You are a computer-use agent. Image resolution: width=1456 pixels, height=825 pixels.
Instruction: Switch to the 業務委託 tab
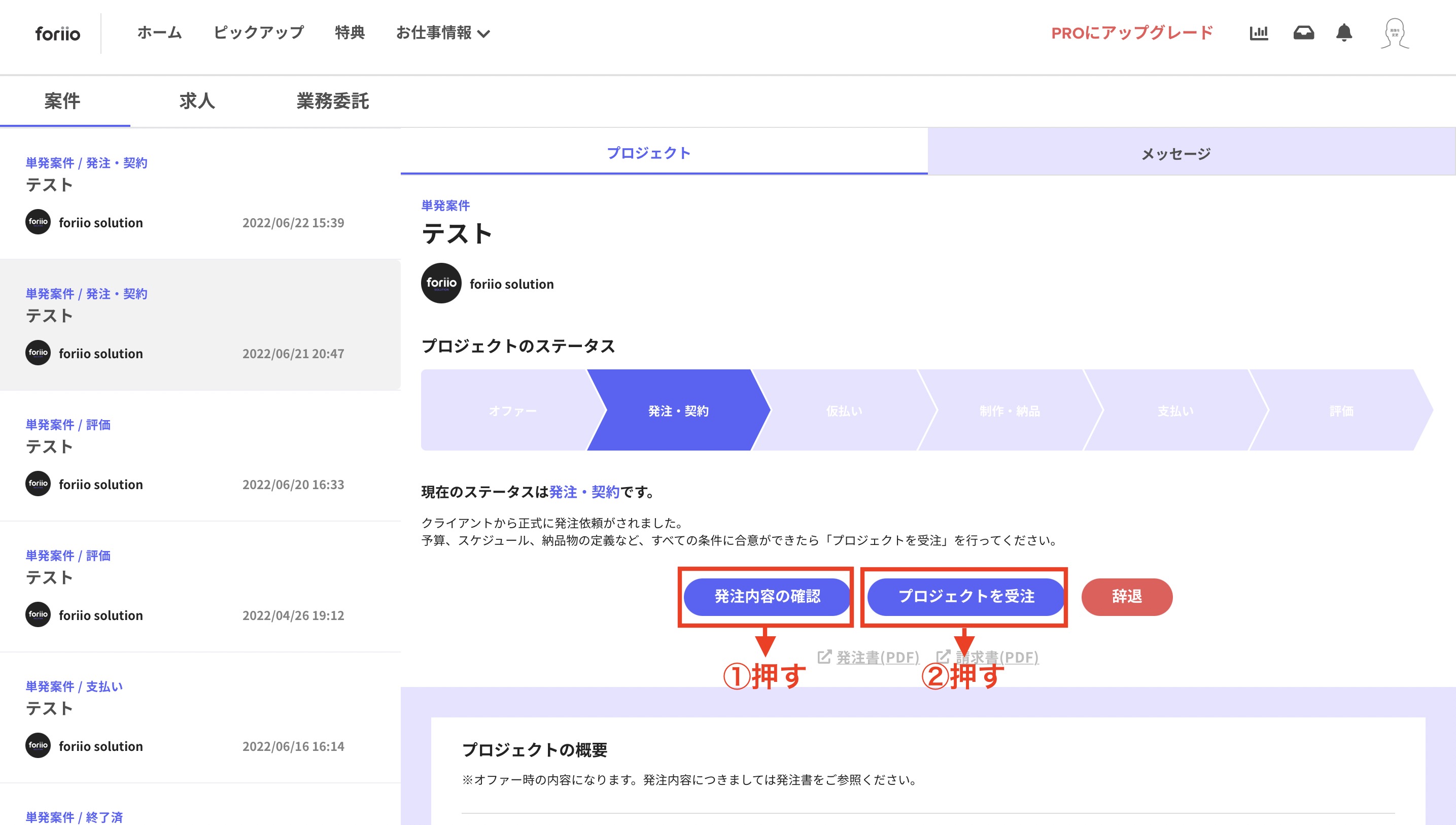point(333,101)
